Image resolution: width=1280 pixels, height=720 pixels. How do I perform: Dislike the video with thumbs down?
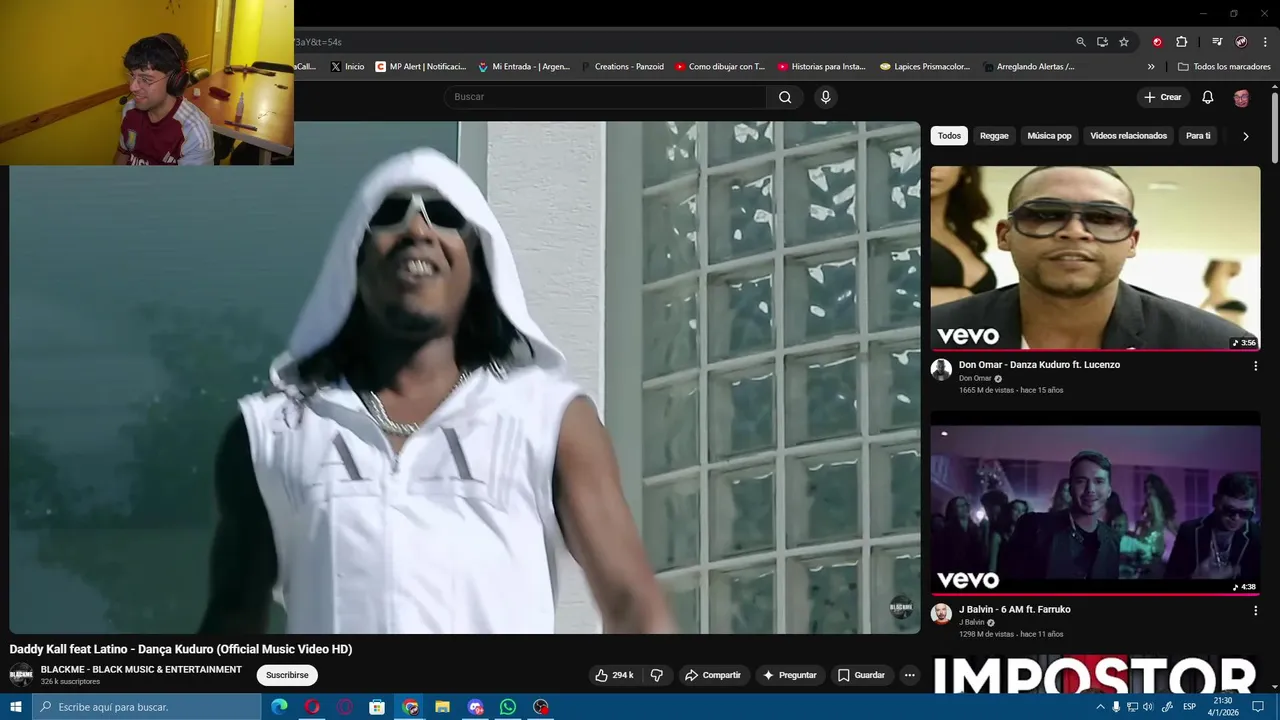[x=657, y=675]
